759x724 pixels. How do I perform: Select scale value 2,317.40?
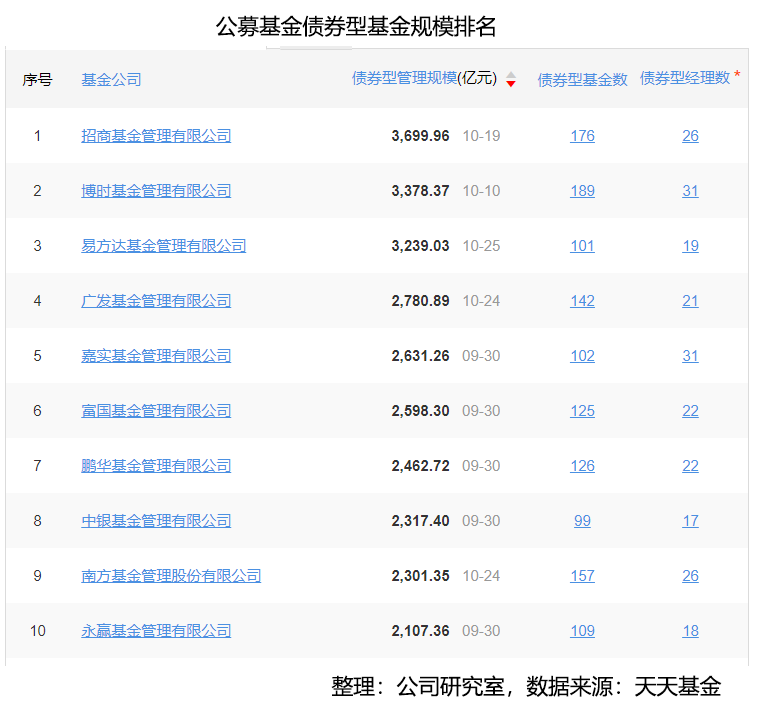pos(420,521)
